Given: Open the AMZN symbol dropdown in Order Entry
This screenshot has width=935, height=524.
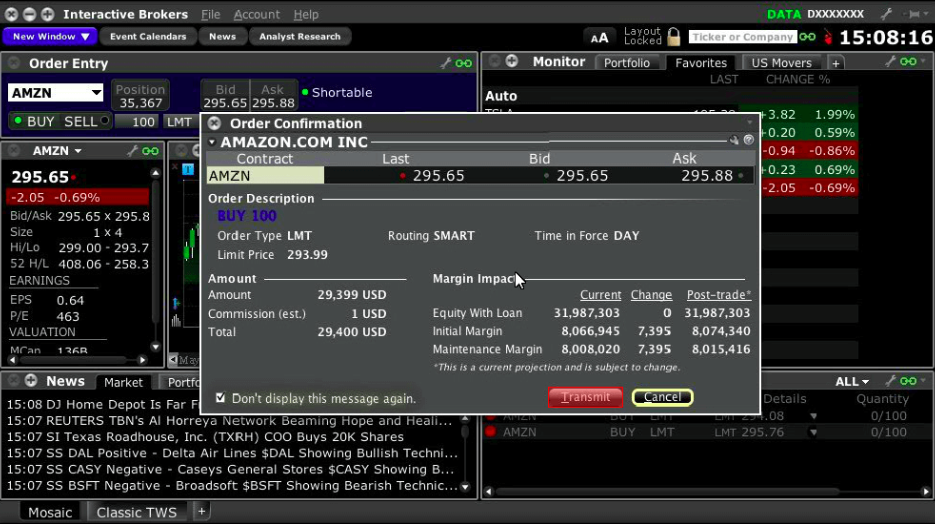Looking at the screenshot, I should pyautogui.click(x=96, y=93).
